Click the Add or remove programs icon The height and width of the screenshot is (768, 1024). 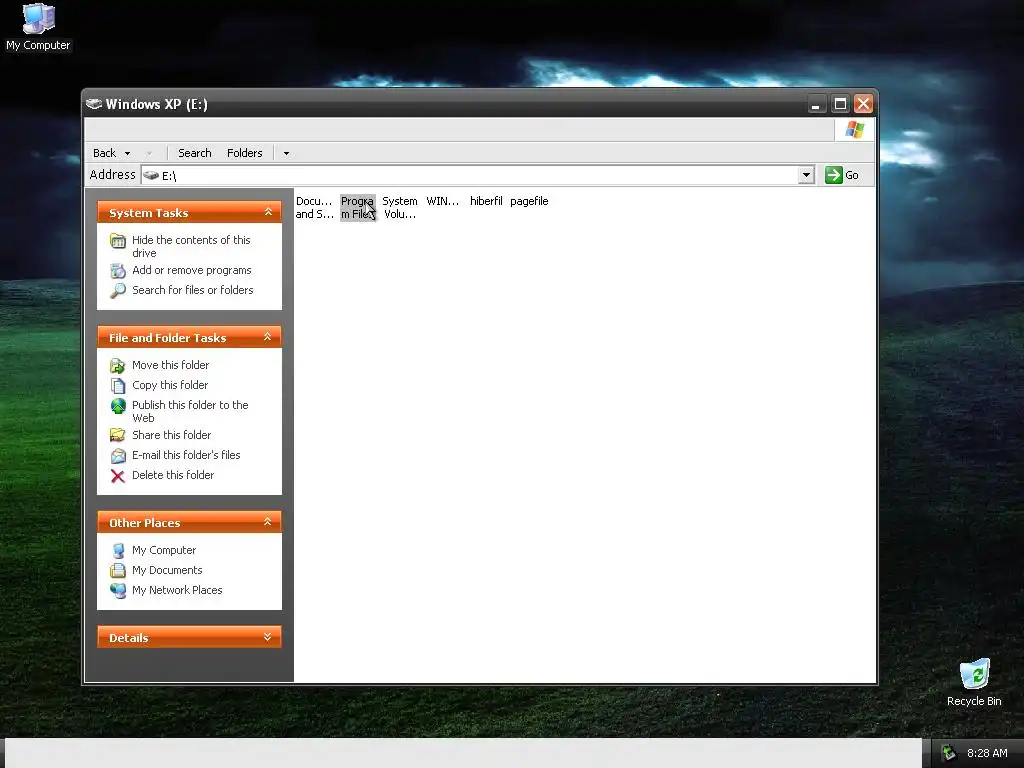[118, 270]
